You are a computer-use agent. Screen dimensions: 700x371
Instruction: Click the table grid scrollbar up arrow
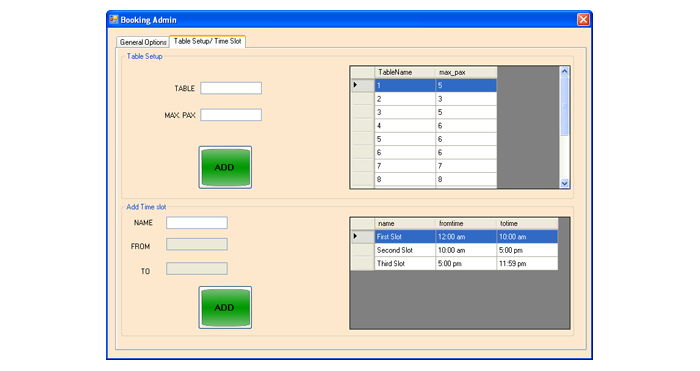564,71
